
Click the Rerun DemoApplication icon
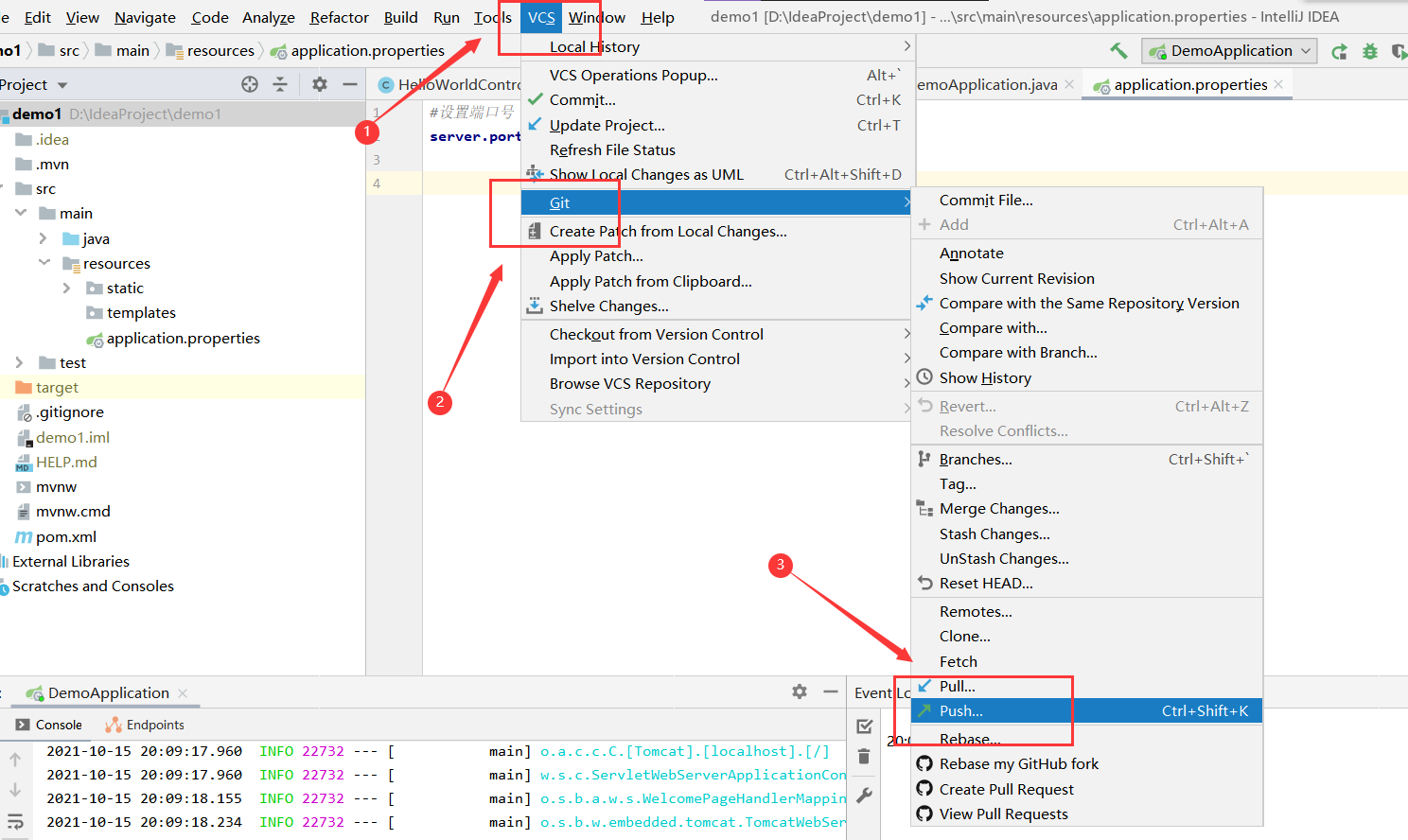point(1339,51)
